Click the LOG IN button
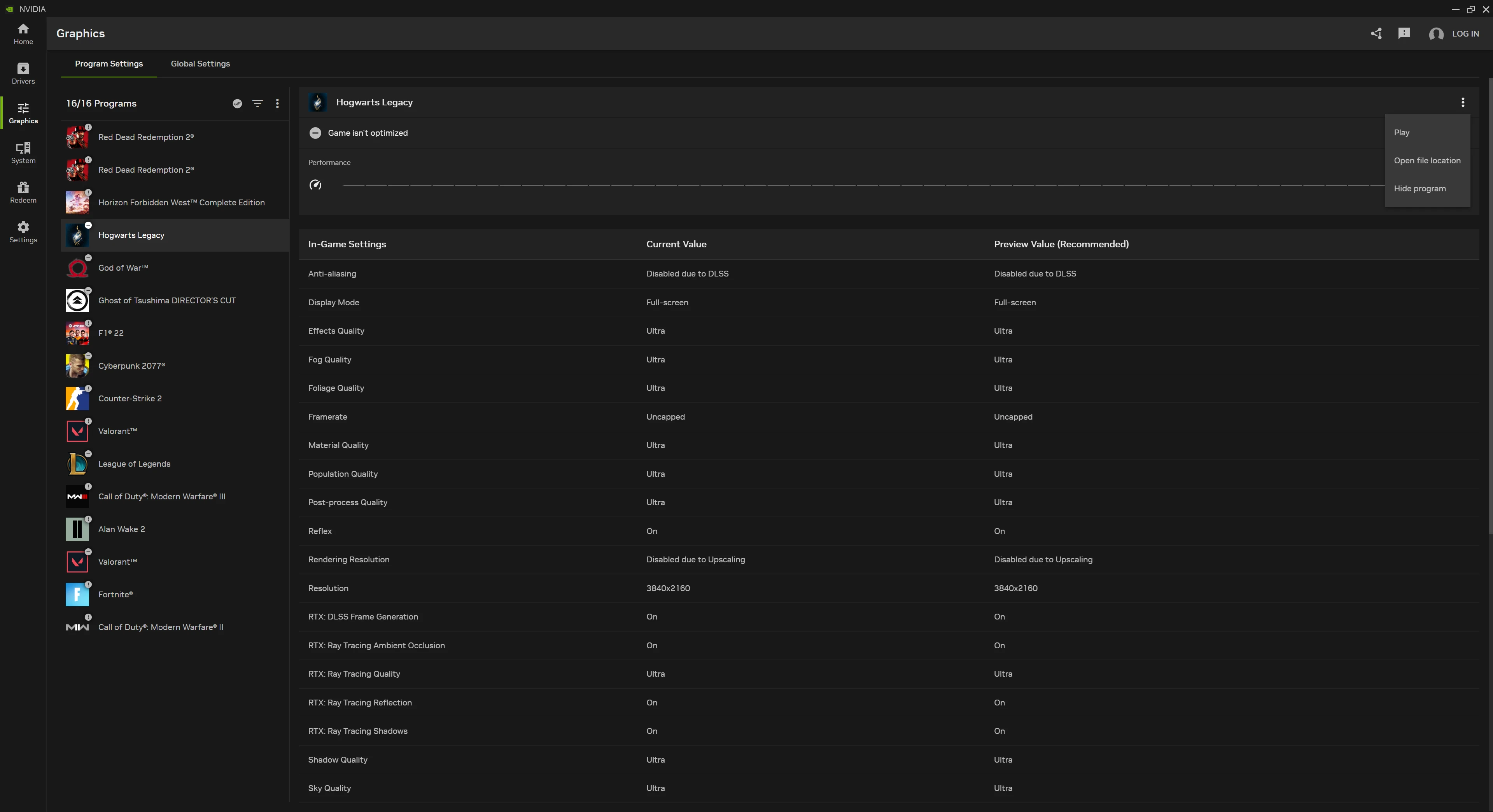The width and height of the screenshot is (1493, 812). [x=1465, y=33]
